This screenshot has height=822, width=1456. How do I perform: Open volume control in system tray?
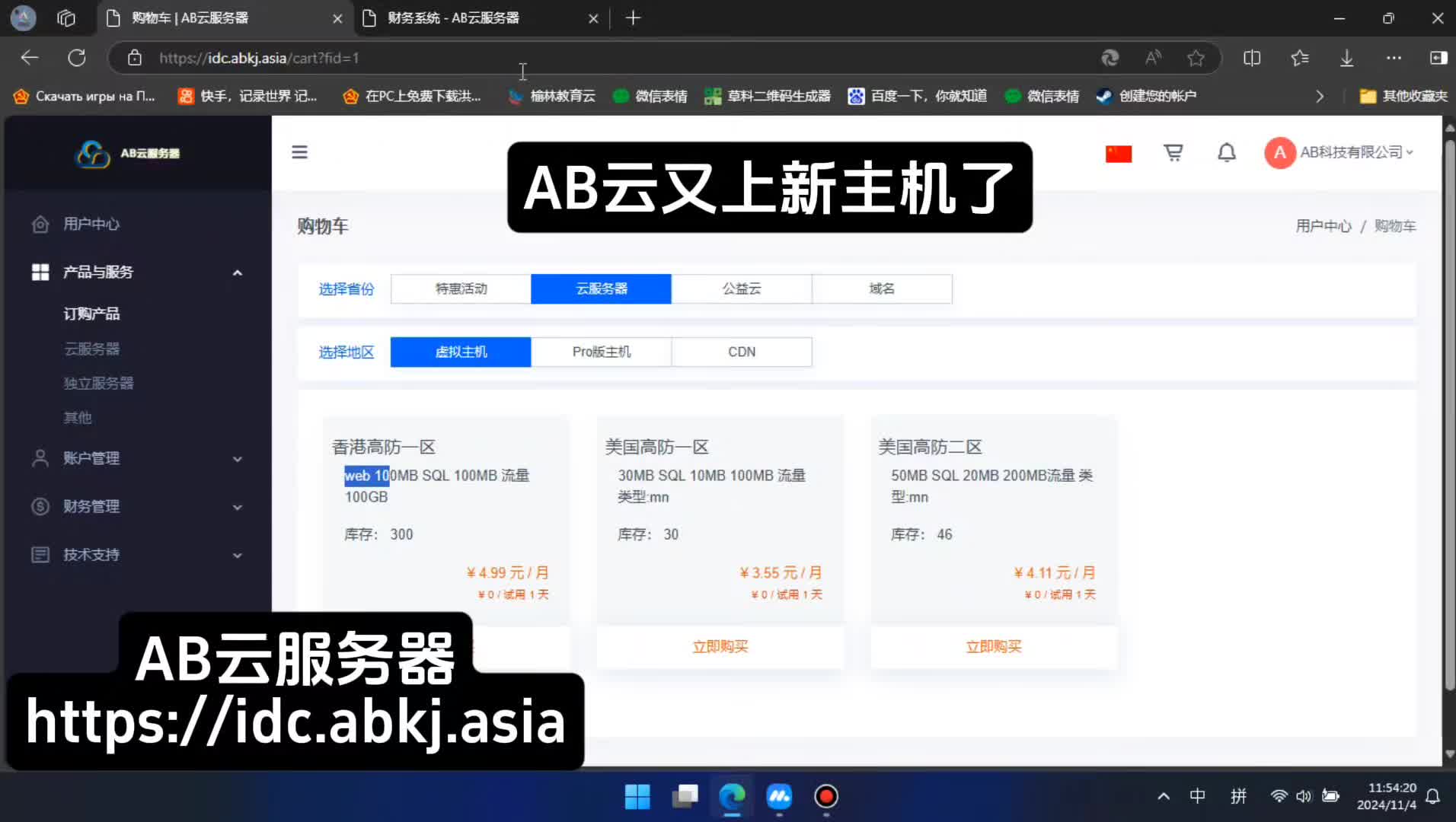pyautogui.click(x=1304, y=797)
